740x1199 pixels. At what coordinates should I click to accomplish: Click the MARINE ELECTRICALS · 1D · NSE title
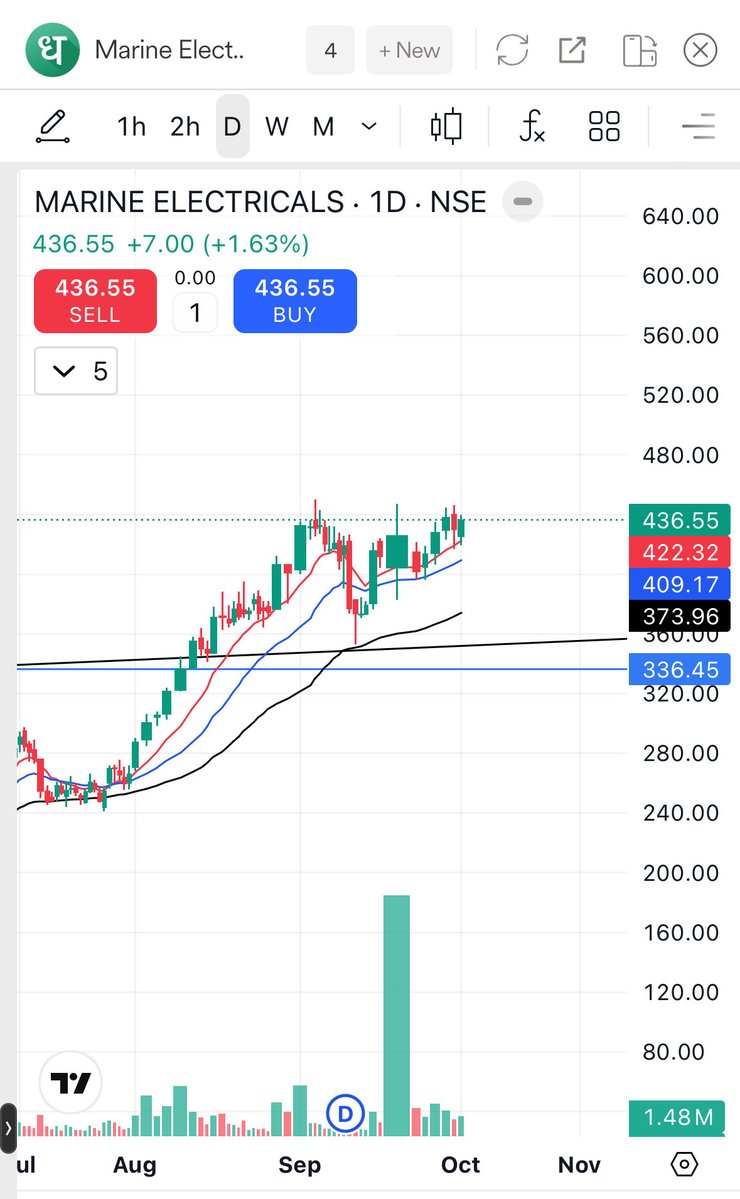point(261,202)
